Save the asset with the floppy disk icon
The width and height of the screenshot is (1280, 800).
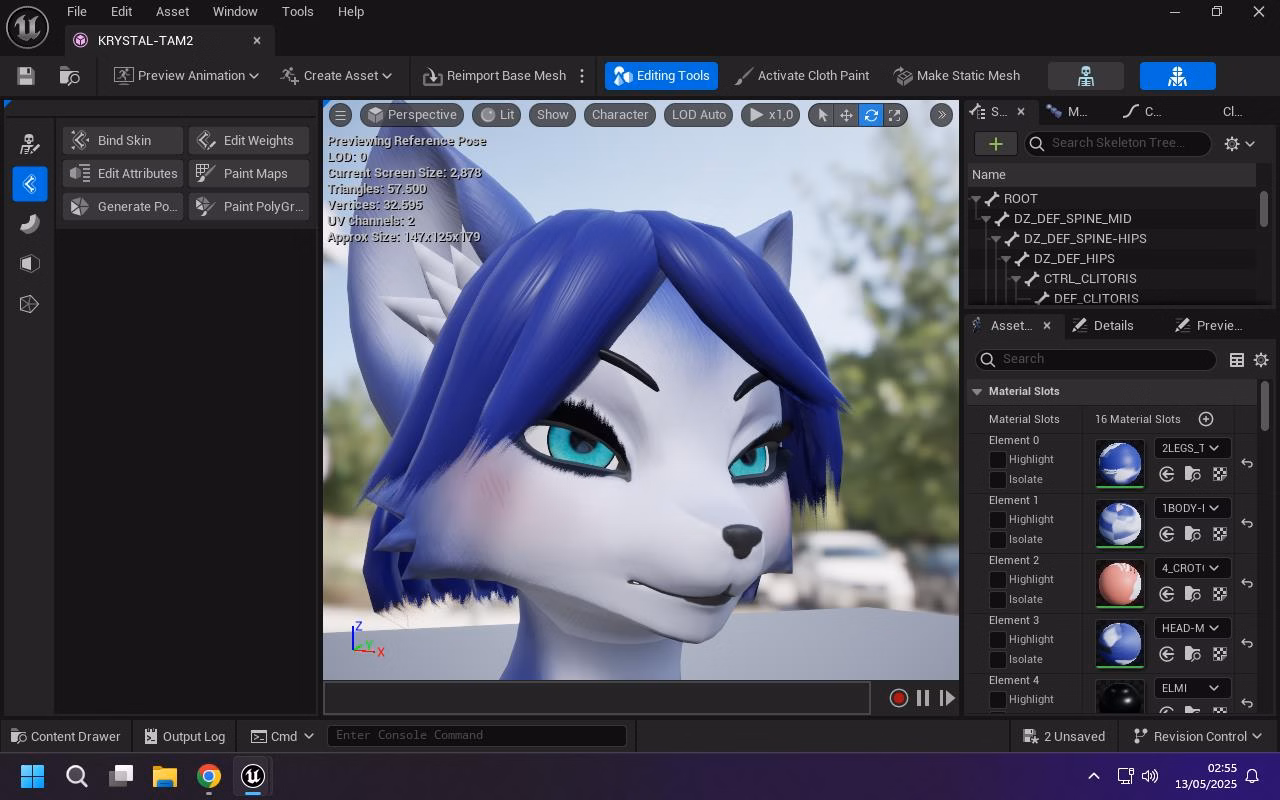[x=26, y=76]
